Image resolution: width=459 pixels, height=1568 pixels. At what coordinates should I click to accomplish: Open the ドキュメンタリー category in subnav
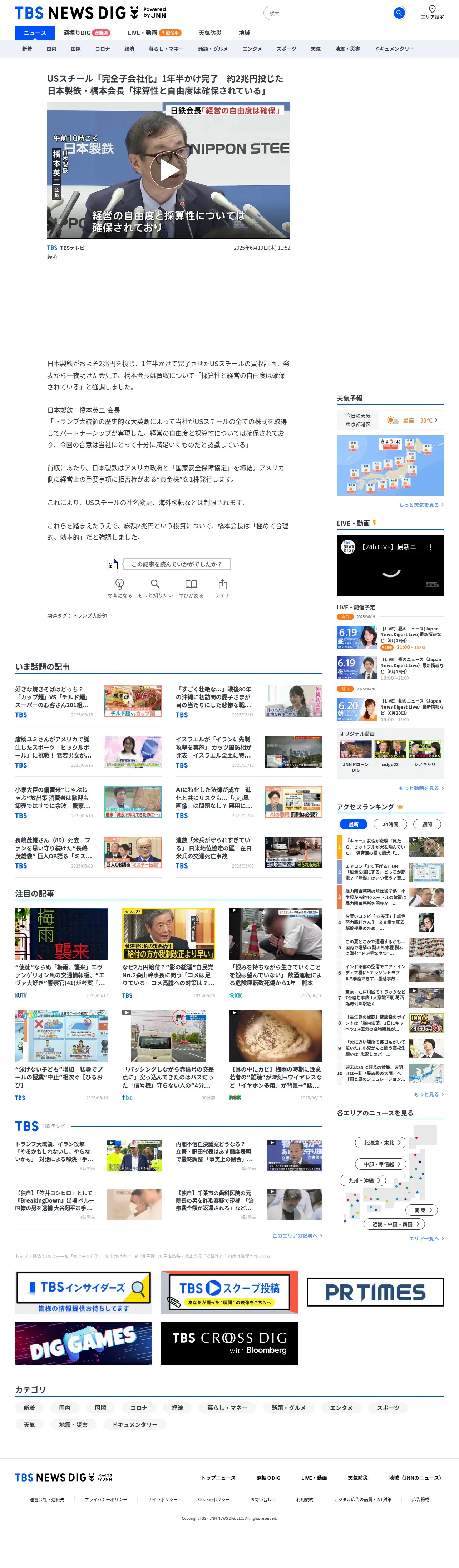point(394,49)
